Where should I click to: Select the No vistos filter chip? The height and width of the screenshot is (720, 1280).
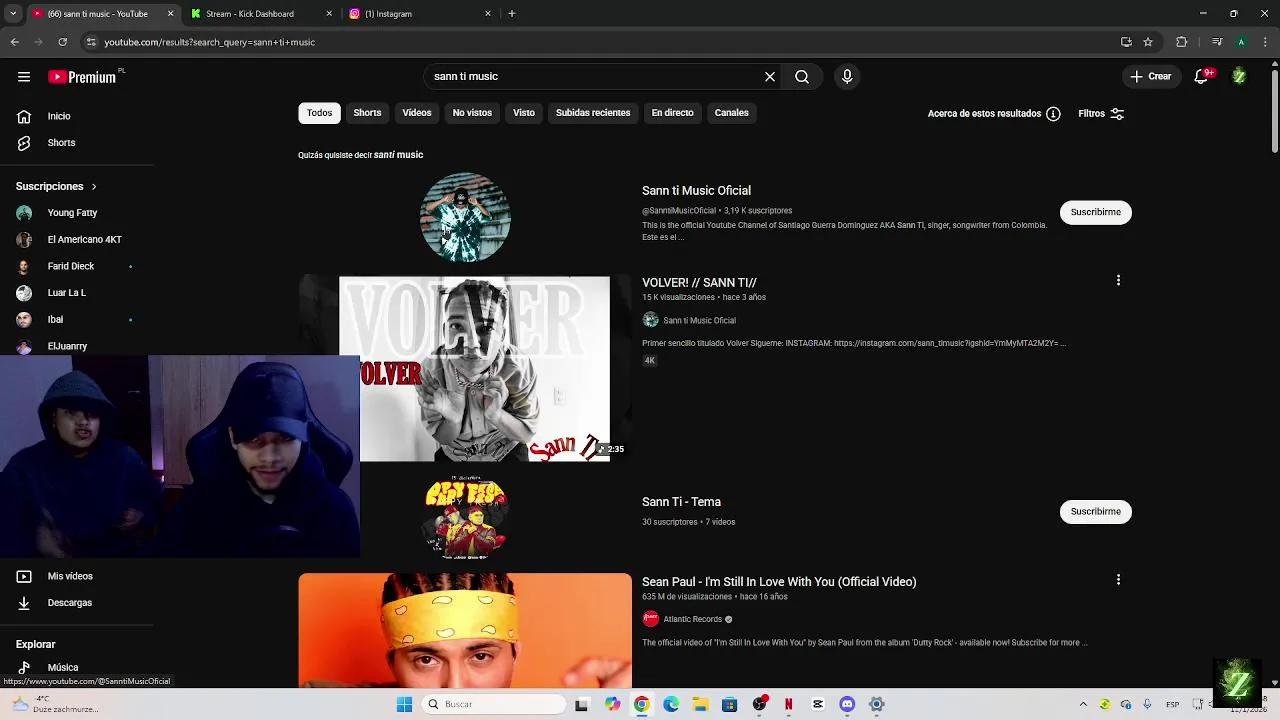pos(472,113)
